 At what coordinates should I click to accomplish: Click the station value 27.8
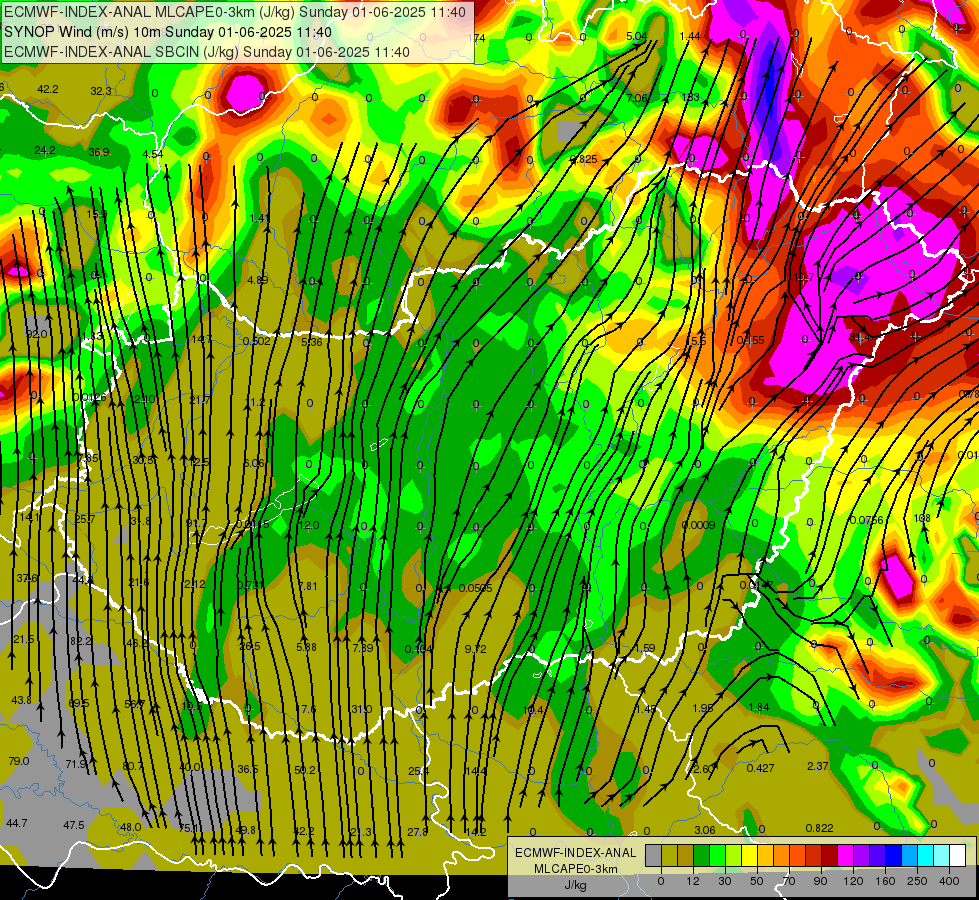tap(418, 832)
